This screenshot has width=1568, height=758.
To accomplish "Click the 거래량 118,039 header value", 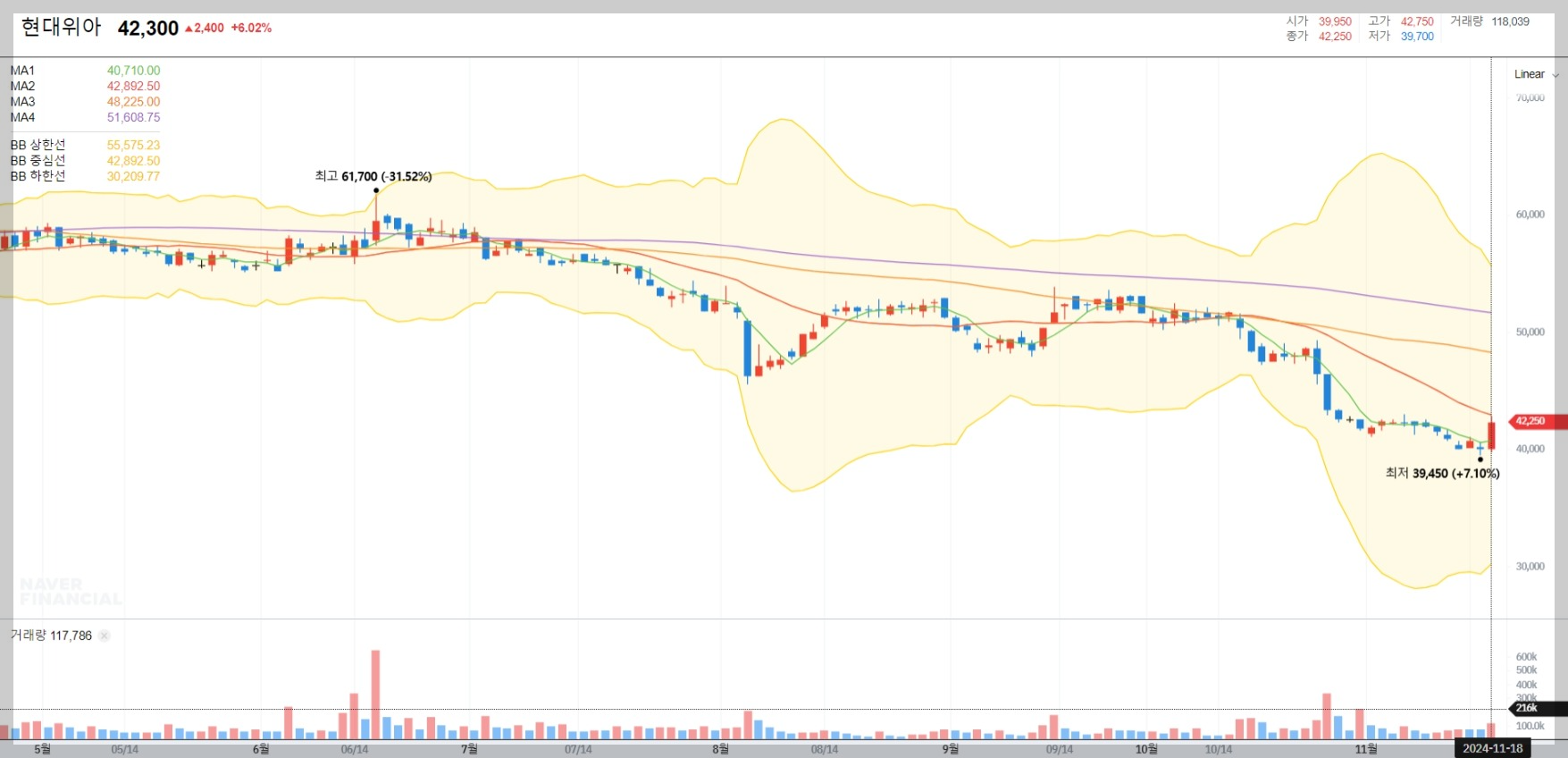I will (x=1510, y=21).
